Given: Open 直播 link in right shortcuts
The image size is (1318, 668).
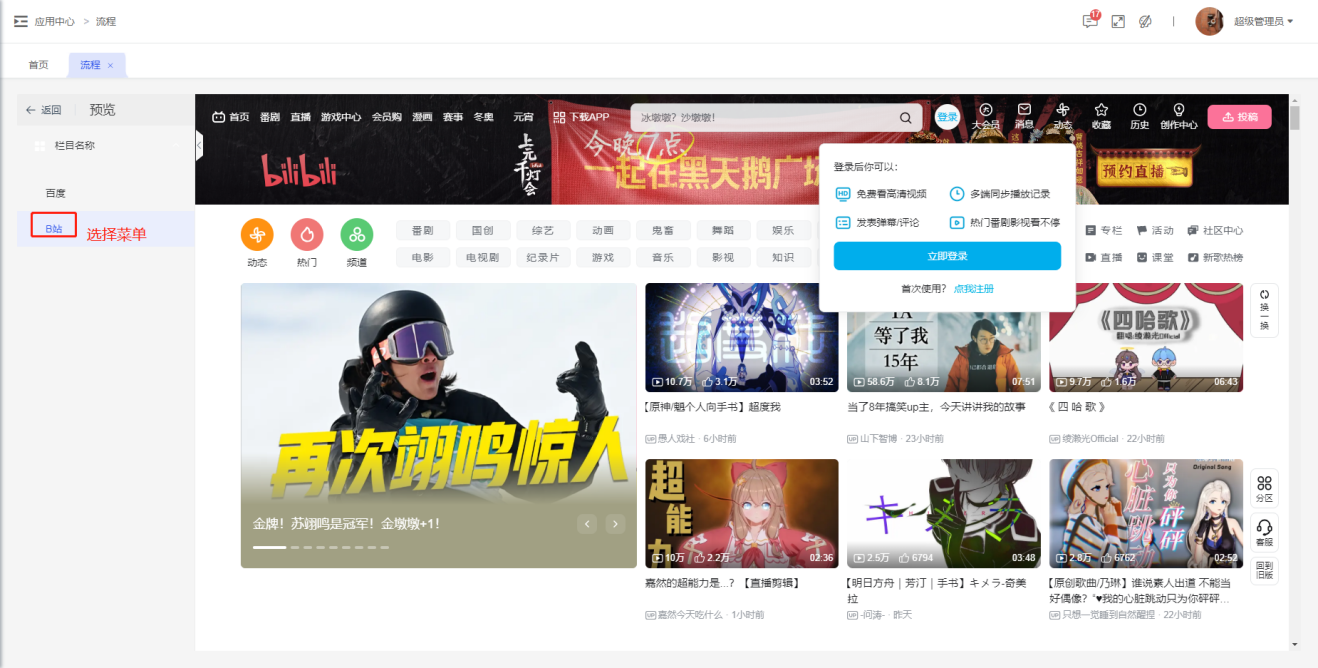Looking at the screenshot, I should [x=1104, y=257].
